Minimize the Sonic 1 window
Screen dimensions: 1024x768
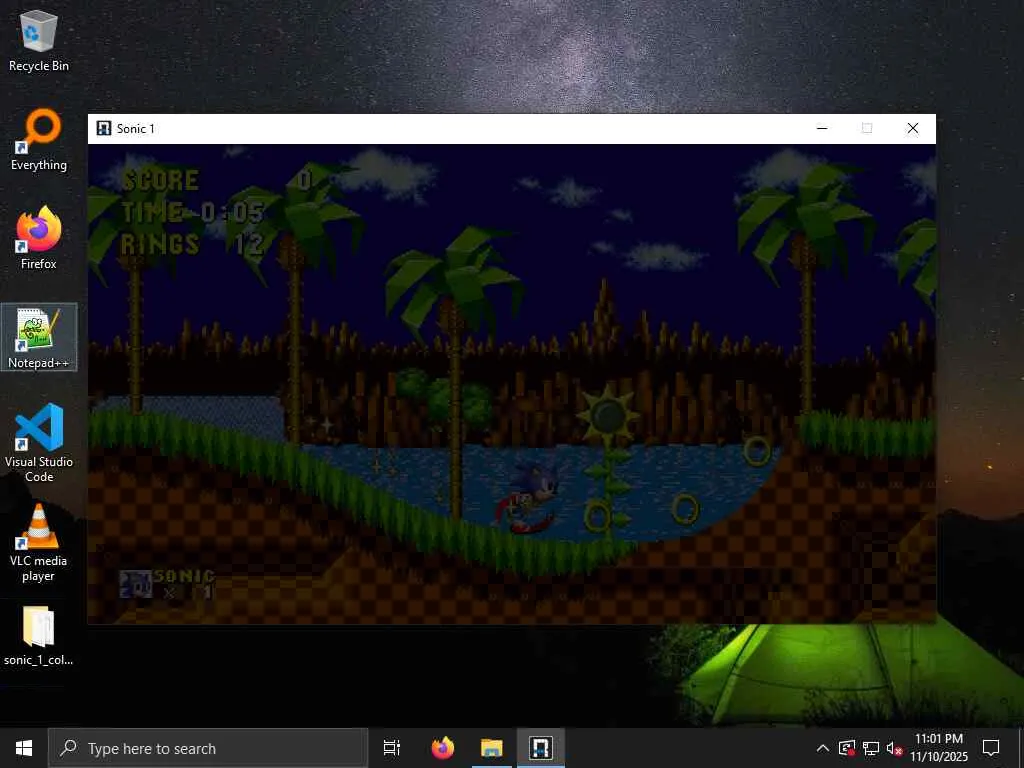[822, 128]
